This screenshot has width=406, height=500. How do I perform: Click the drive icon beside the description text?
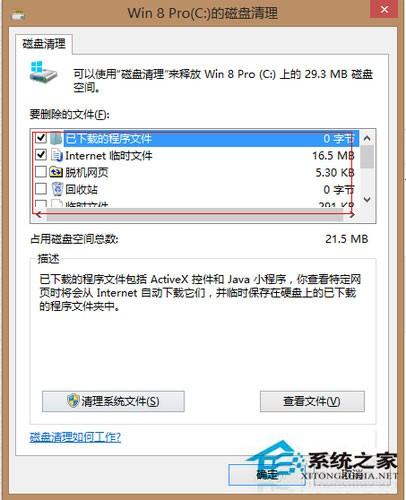43,72
